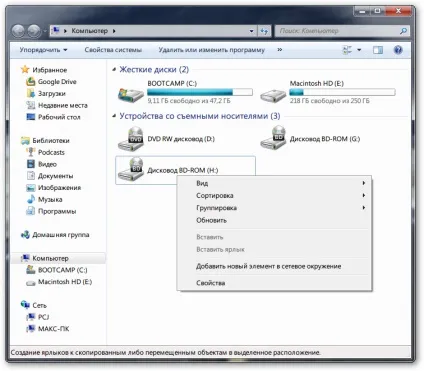Click the Google Drive sidebar icon
This screenshot has height=371, width=424.
[31, 81]
